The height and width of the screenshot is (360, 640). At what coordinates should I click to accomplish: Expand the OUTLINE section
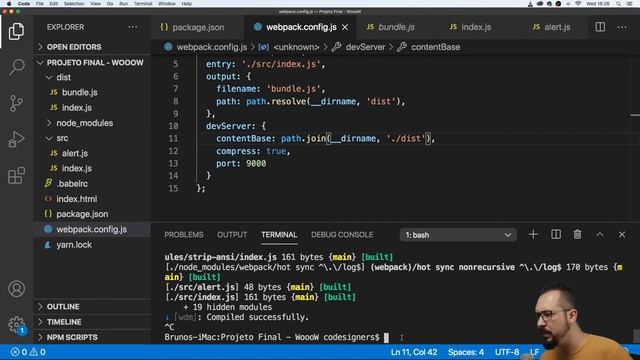pos(92,307)
